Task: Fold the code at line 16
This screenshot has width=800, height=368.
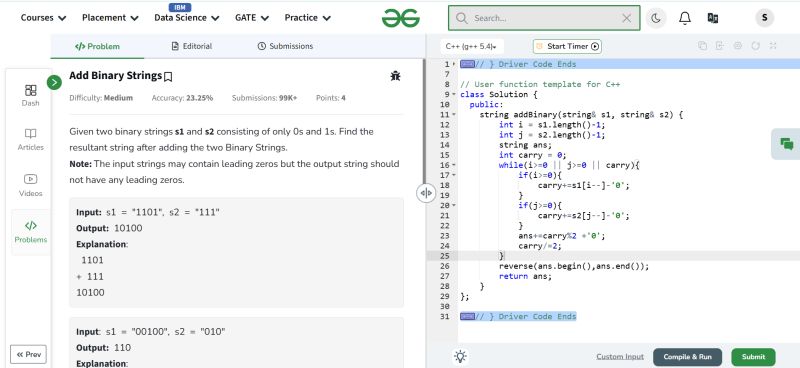Action: (x=454, y=165)
